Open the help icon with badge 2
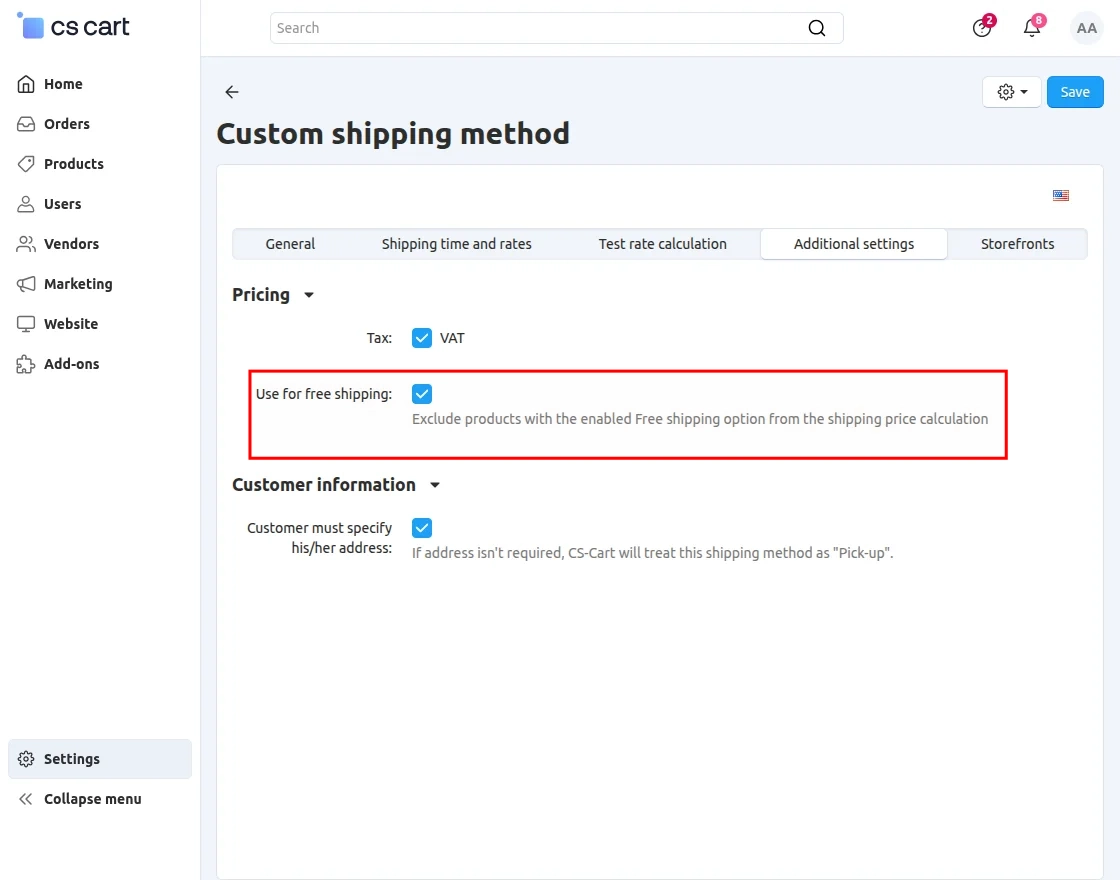Viewport: 1120px width, 880px height. coord(982,27)
